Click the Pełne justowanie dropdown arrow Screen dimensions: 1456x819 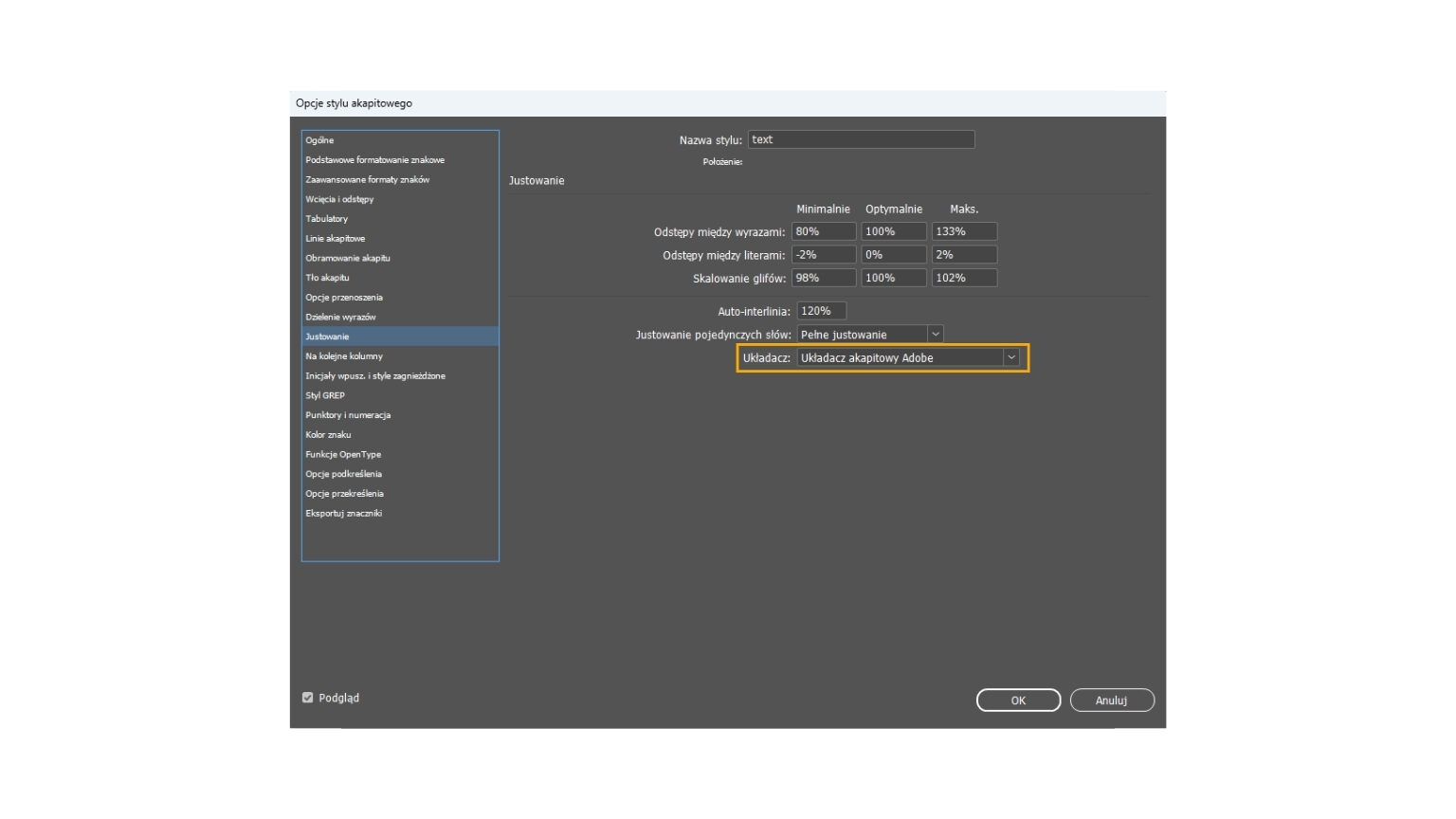[x=936, y=334]
